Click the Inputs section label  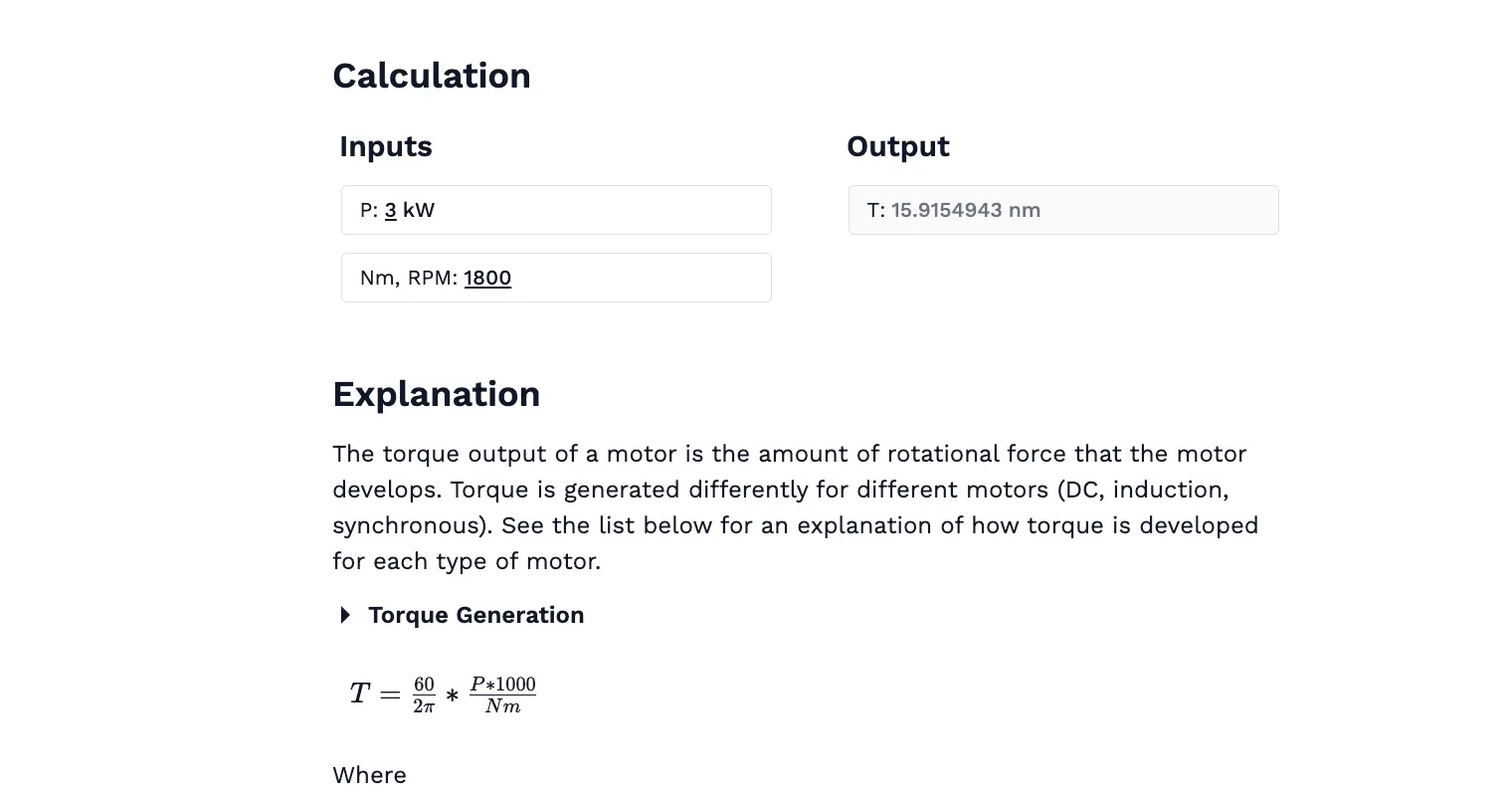pos(386,146)
